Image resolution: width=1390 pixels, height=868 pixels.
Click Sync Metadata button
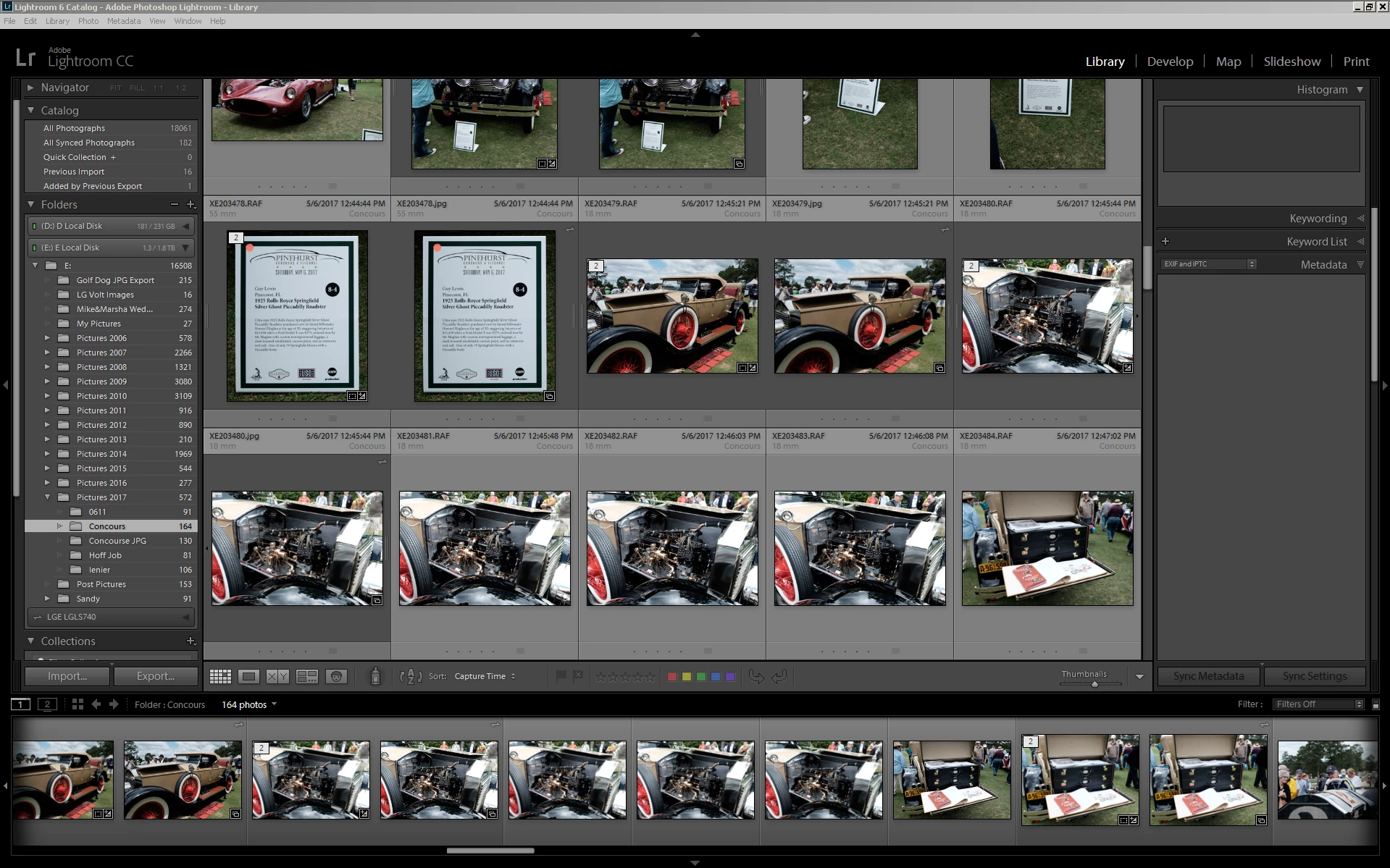pos(1209,676)
